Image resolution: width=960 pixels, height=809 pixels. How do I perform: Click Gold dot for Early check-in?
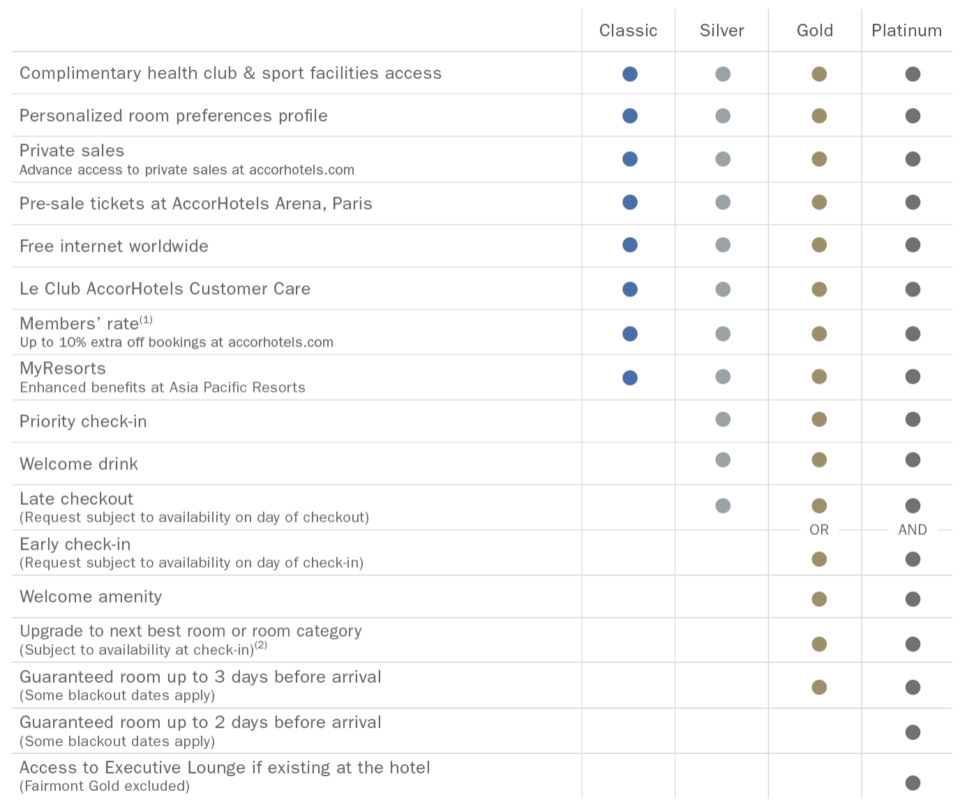click(819, 559)
